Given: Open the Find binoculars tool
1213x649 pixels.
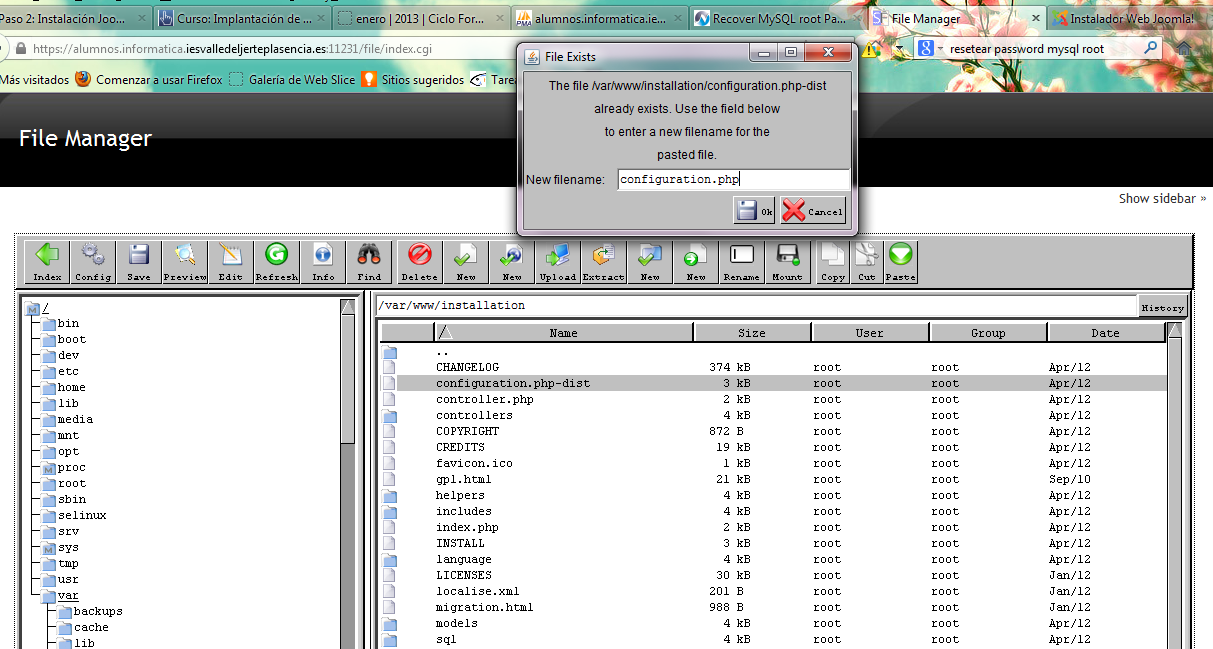Looking at the screenshot, I should [369, 262].
